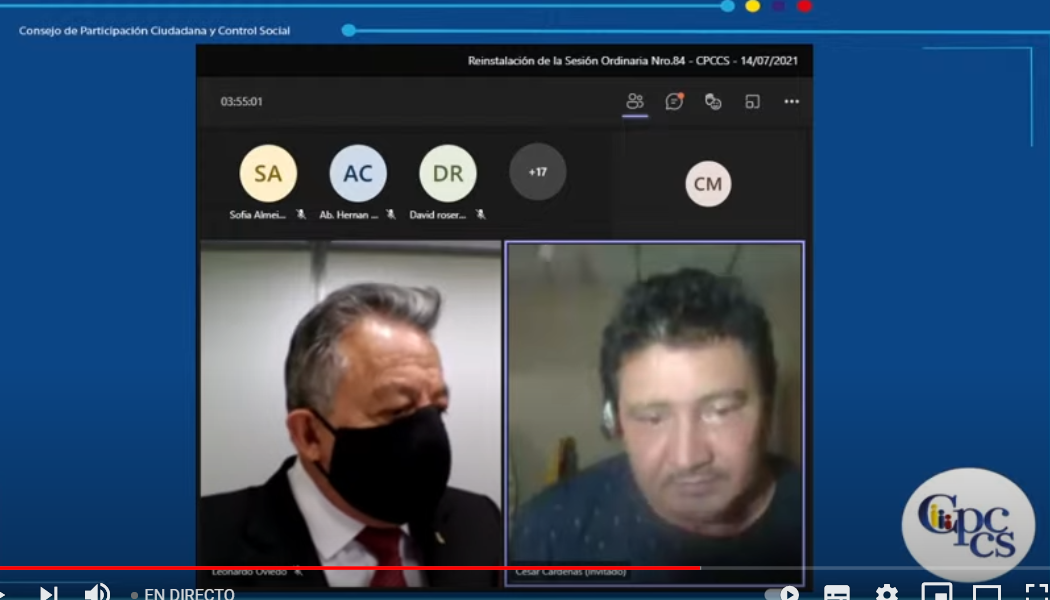
Task: Enable theater mode view
Action: coord(986,593)
